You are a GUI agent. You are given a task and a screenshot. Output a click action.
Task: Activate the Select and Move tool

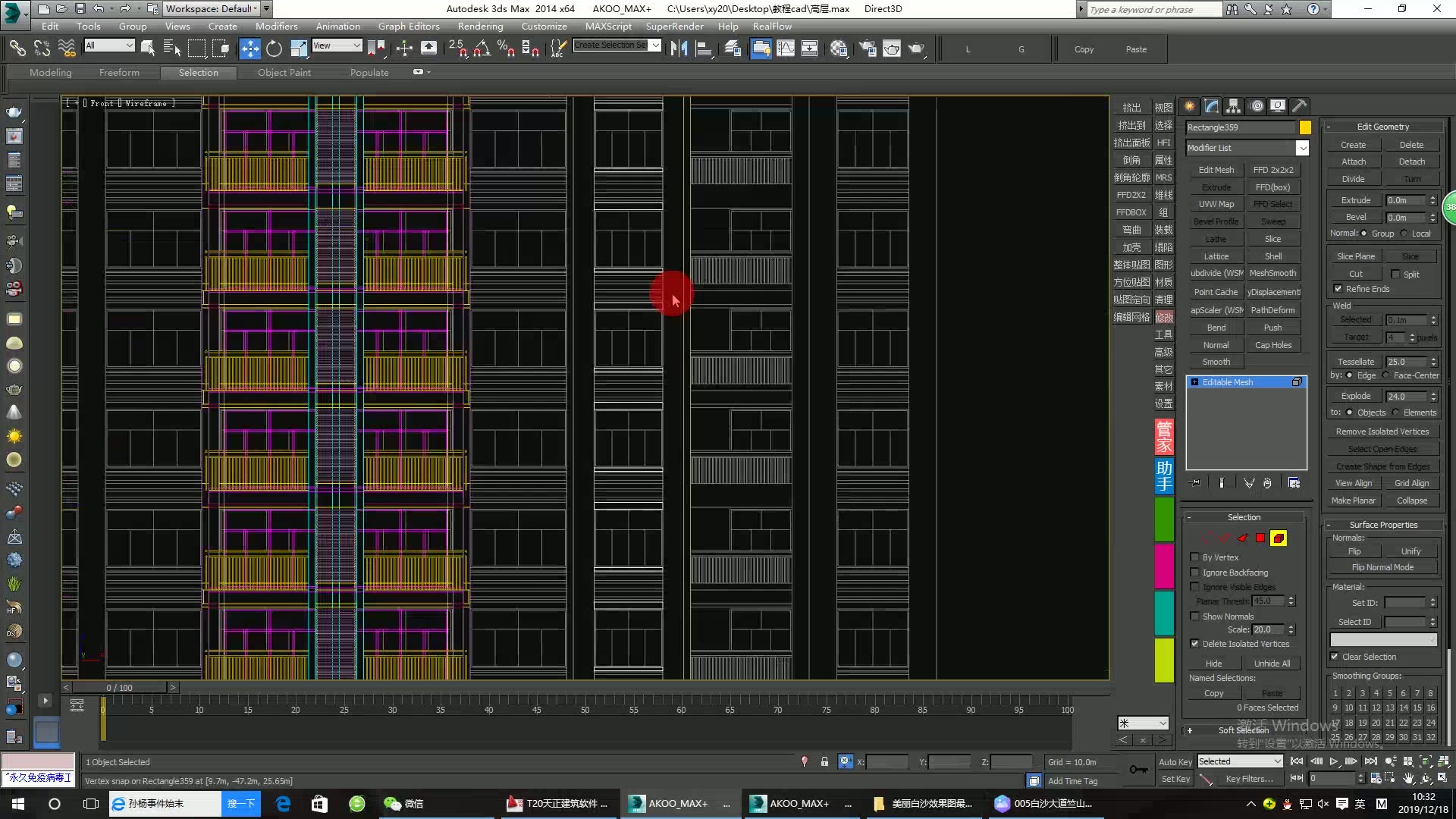pyautogui.click(x=249, y=49)
